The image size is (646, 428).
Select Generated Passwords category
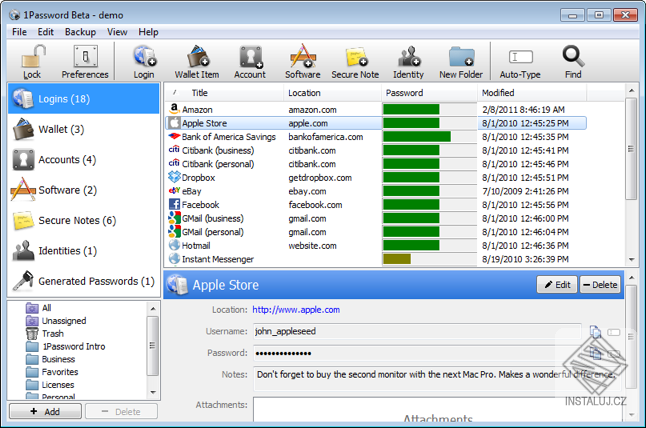(x=84, y=281)
